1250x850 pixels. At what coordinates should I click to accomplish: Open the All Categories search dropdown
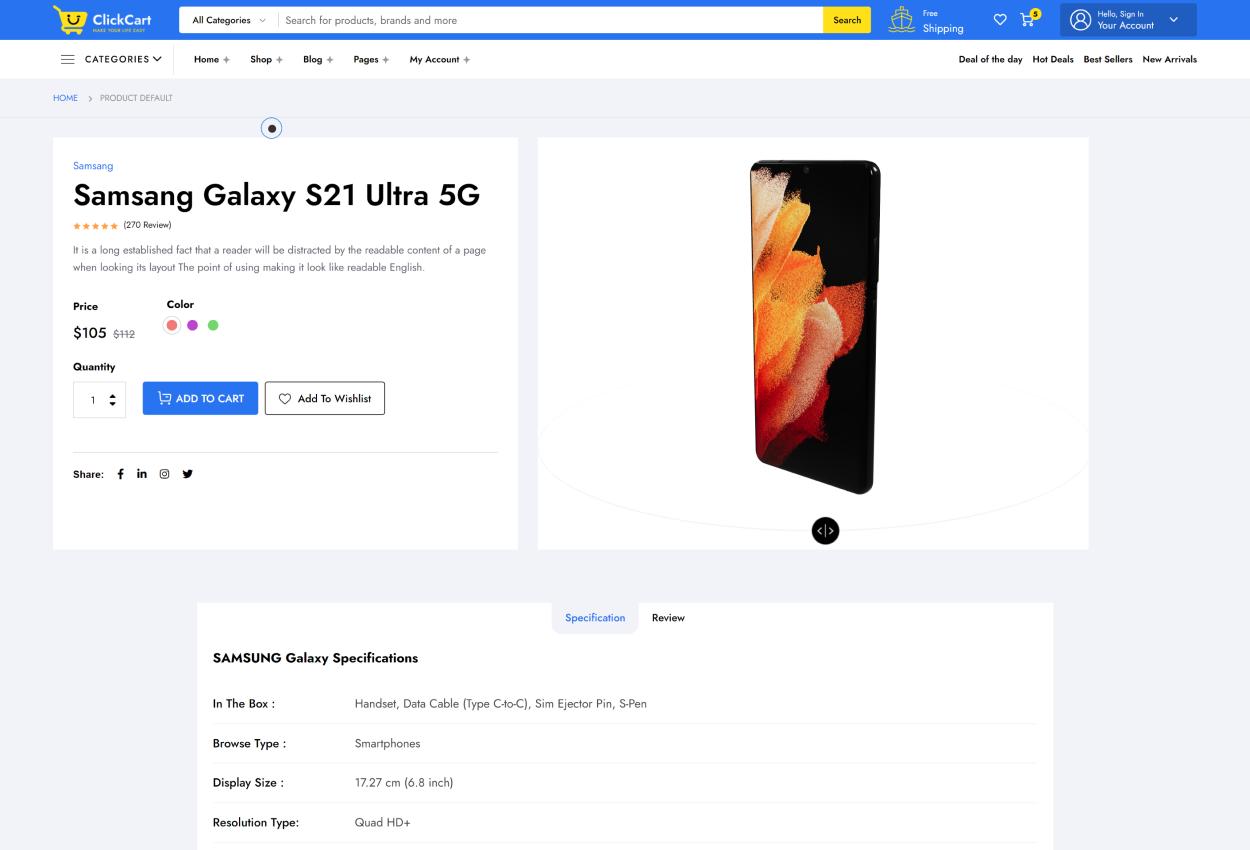(x=229, y=20)
